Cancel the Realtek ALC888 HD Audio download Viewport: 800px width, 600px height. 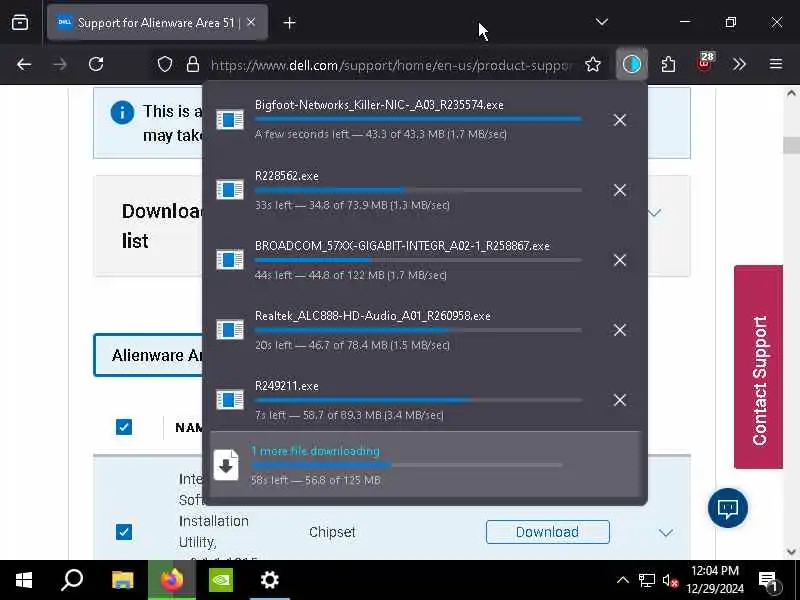click(619, 330)
